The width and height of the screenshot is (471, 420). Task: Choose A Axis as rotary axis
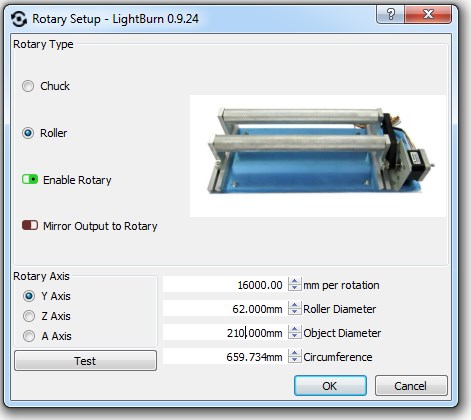click(29, 336)
